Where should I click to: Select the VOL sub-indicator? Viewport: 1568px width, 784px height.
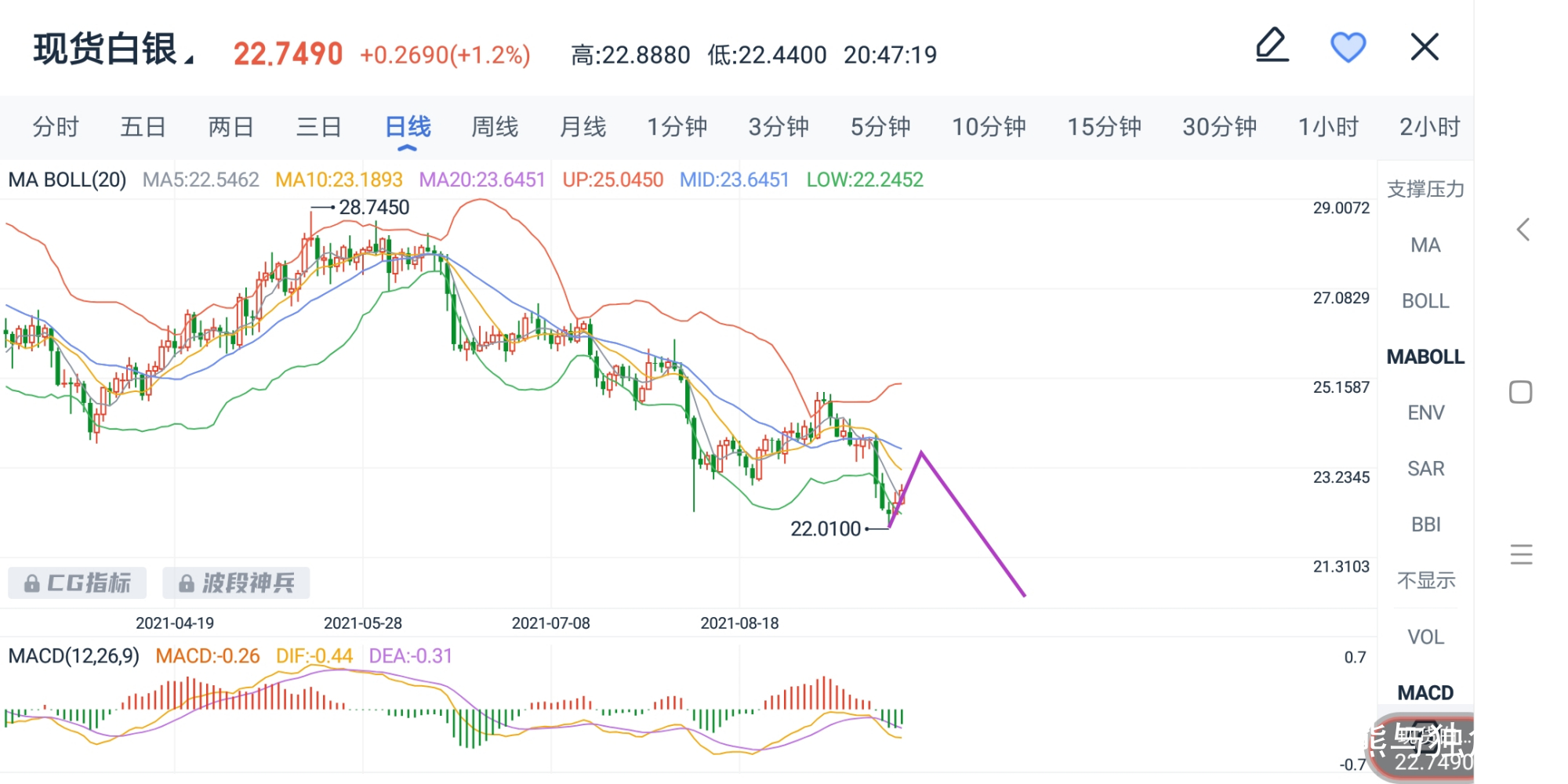click(1425, 637)
